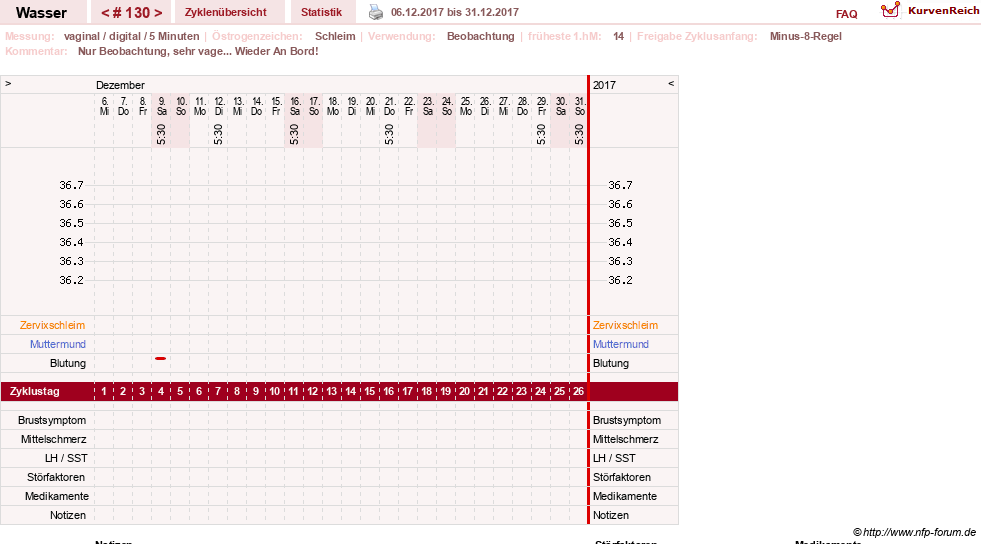The width and height of the screenshot is (981, 544).
Task: Open the KurvenReich logo link
Action: click(x=930, y=11)
